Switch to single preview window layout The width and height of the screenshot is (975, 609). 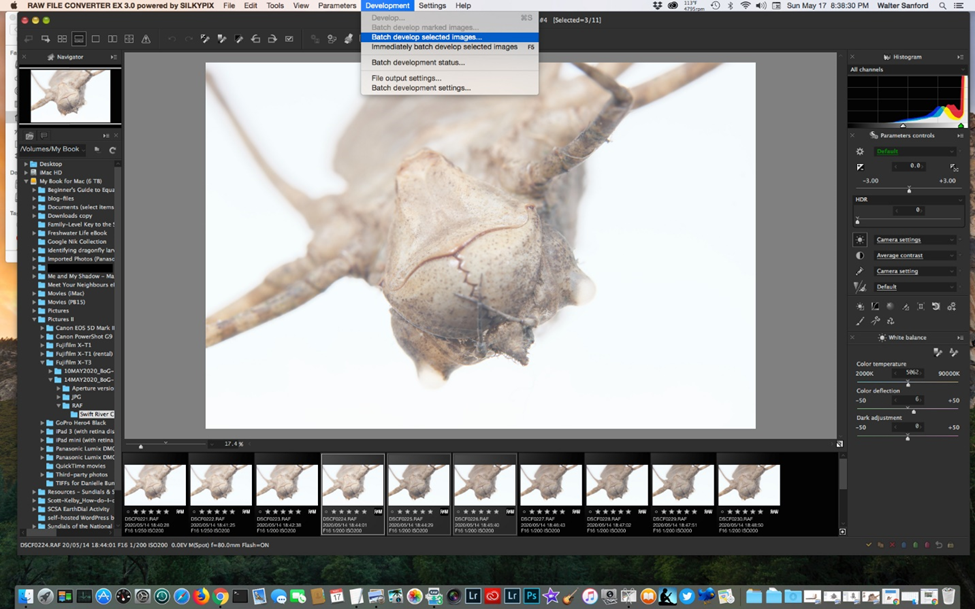96,39
